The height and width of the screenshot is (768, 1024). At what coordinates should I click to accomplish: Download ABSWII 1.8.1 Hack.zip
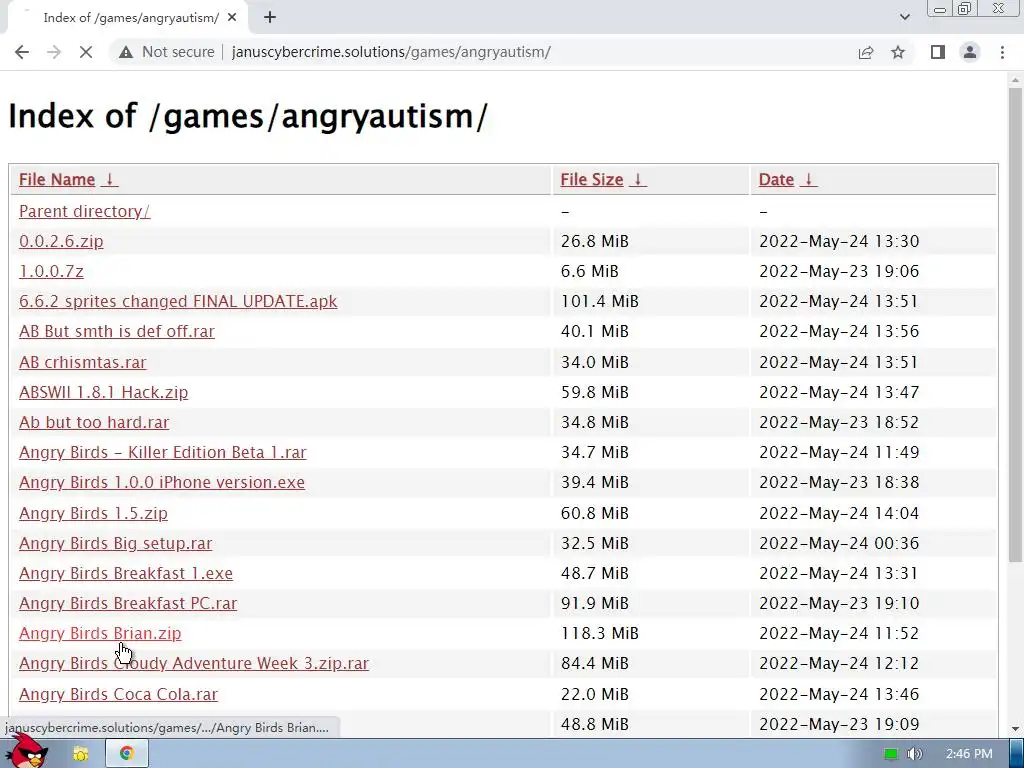(x=103, y=392)
